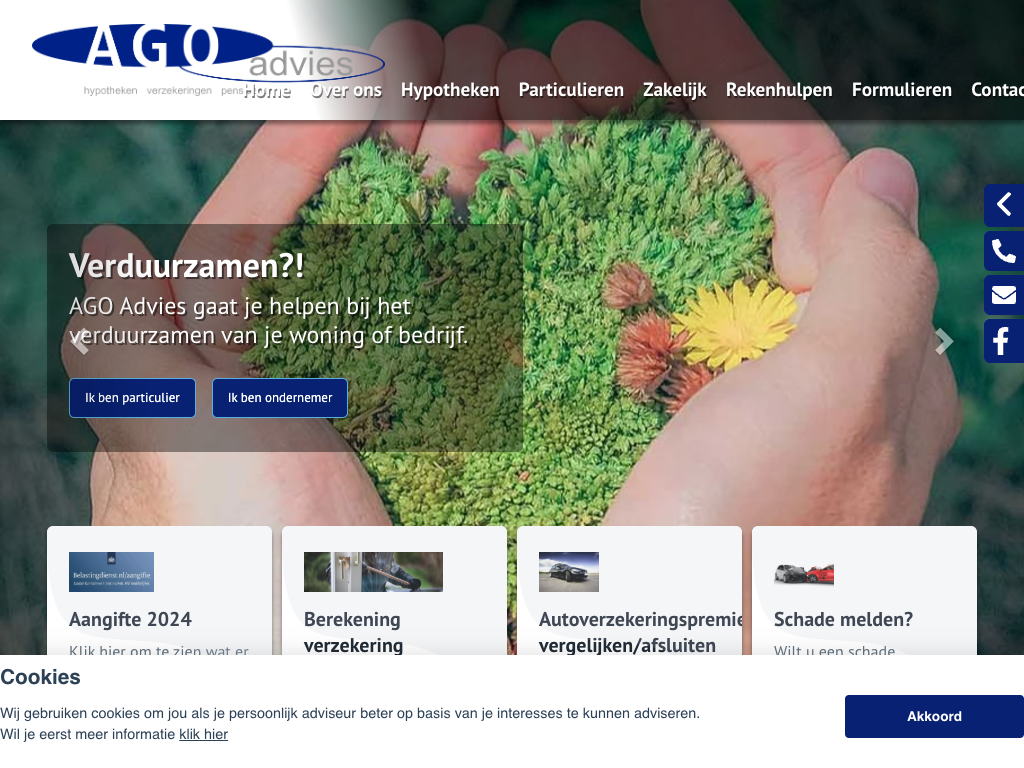Screen dimensions: 1024x768
Task: Open the Zakelijk menu item
Action: click(x=674, y=90)
